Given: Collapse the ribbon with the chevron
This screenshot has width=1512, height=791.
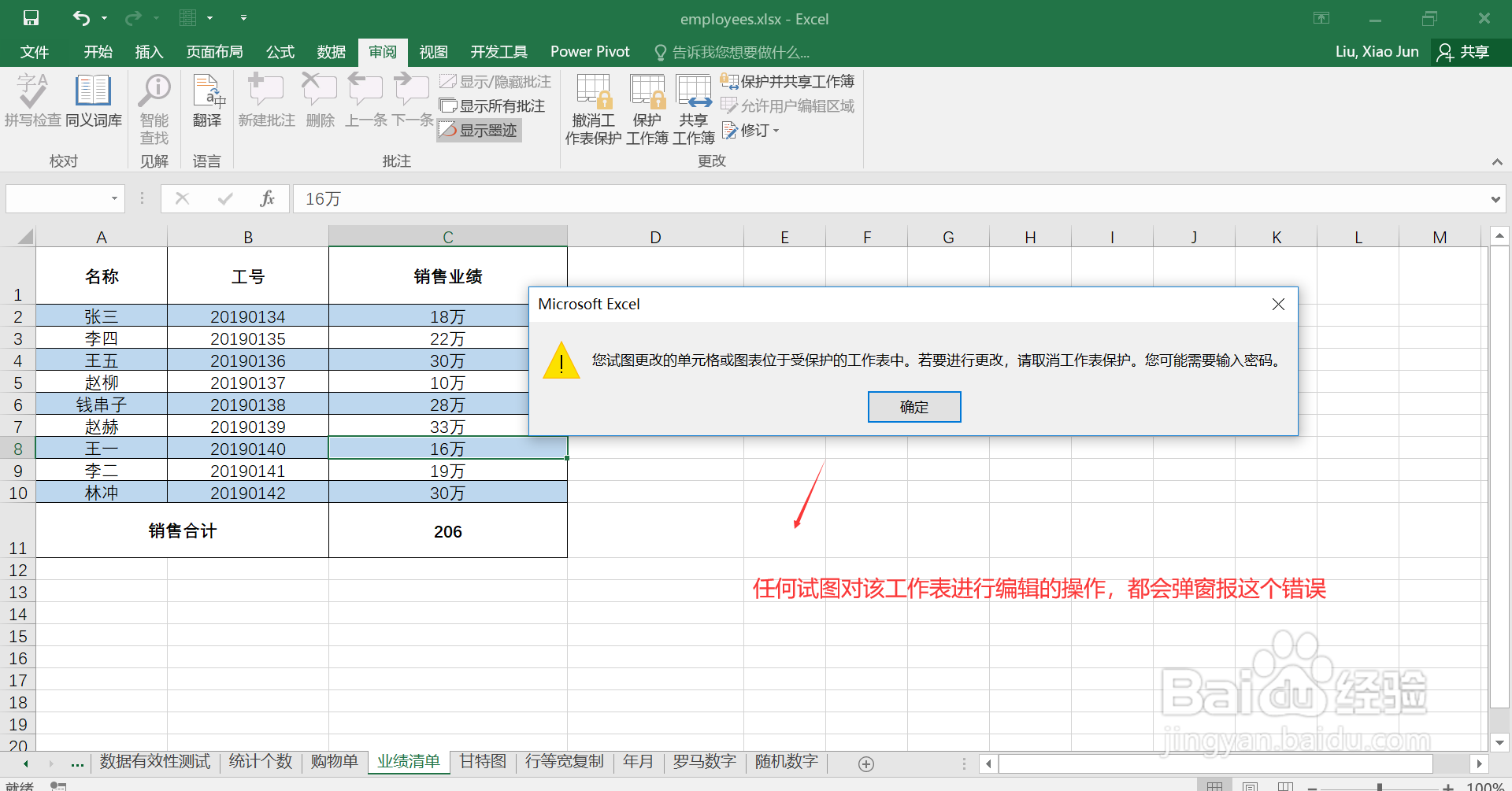Looking at the screenshot, I should pyautogui.click(x=1497, y=161).
